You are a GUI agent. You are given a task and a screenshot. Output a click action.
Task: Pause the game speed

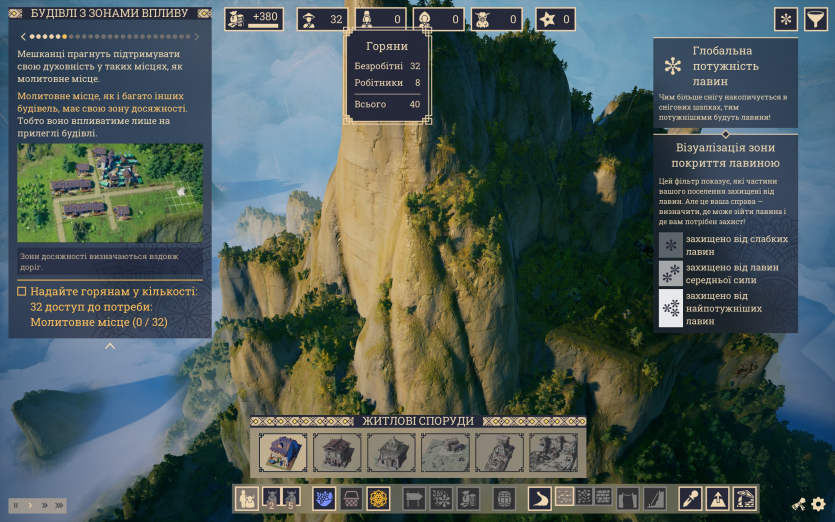tap(16, 506)
